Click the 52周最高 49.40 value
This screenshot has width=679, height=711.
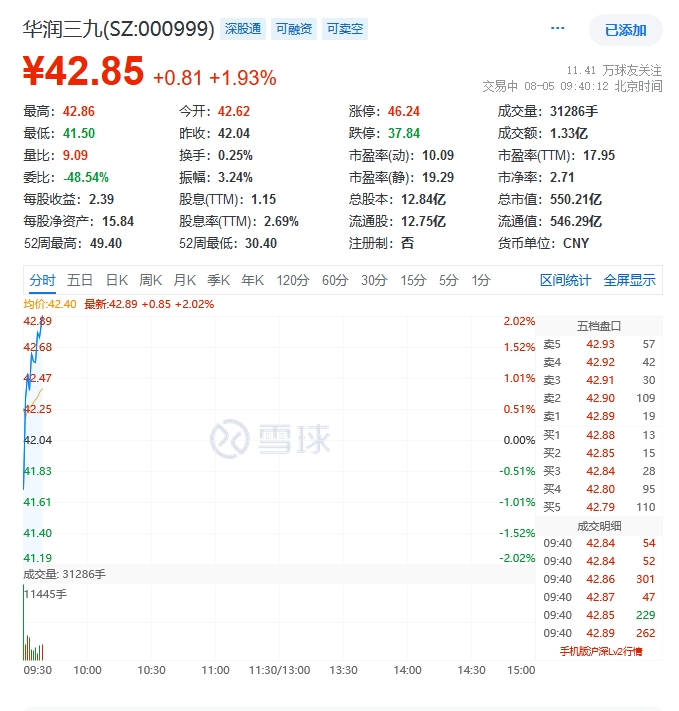106,243
